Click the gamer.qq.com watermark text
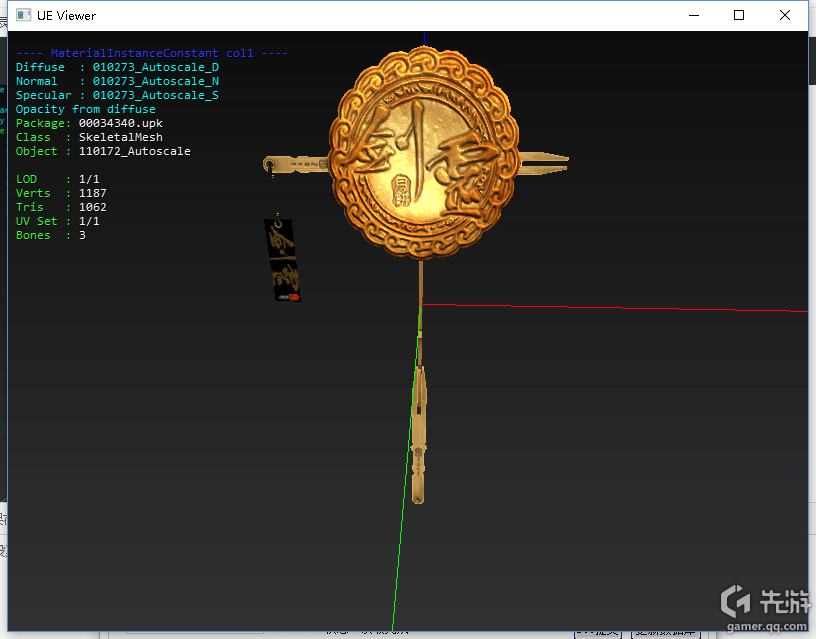Image resolution: width=816 pixels, height=639 pixels. click(x=767, y=627)
